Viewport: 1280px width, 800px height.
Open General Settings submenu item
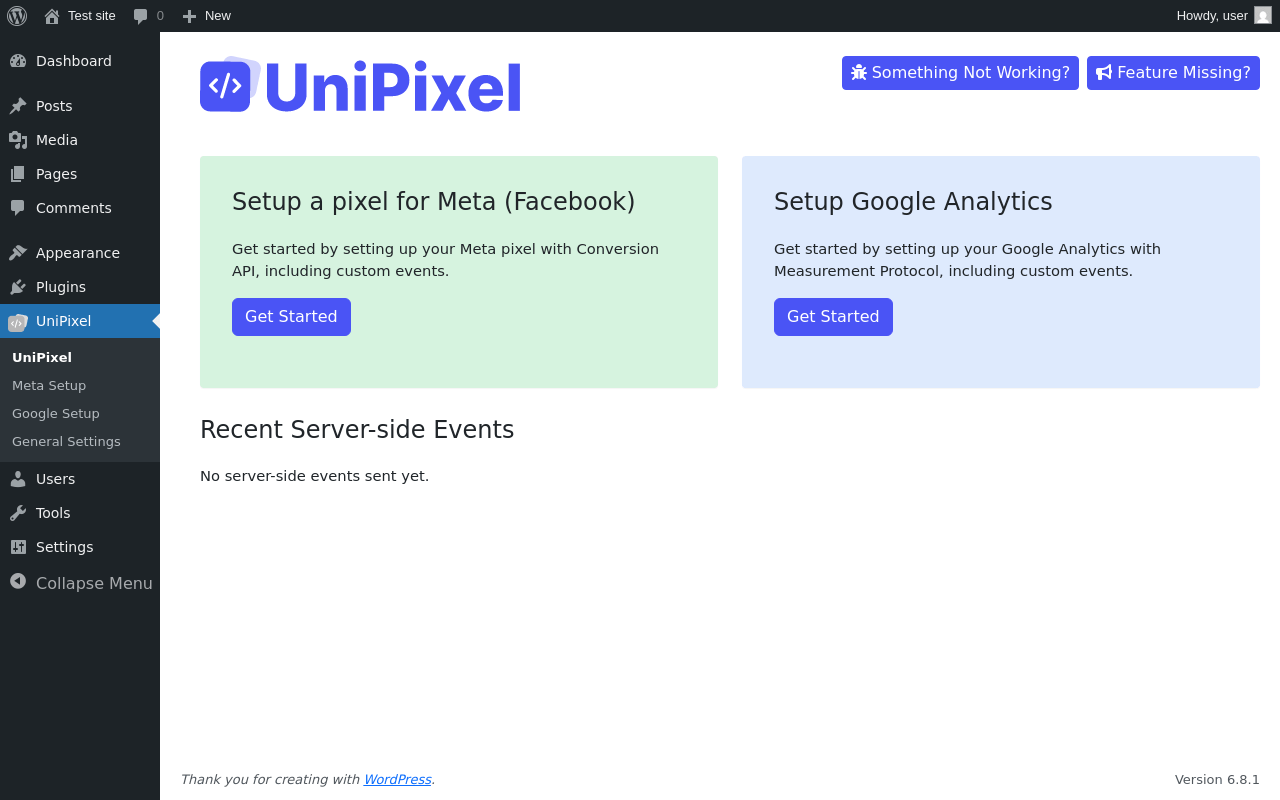[66, 441]
